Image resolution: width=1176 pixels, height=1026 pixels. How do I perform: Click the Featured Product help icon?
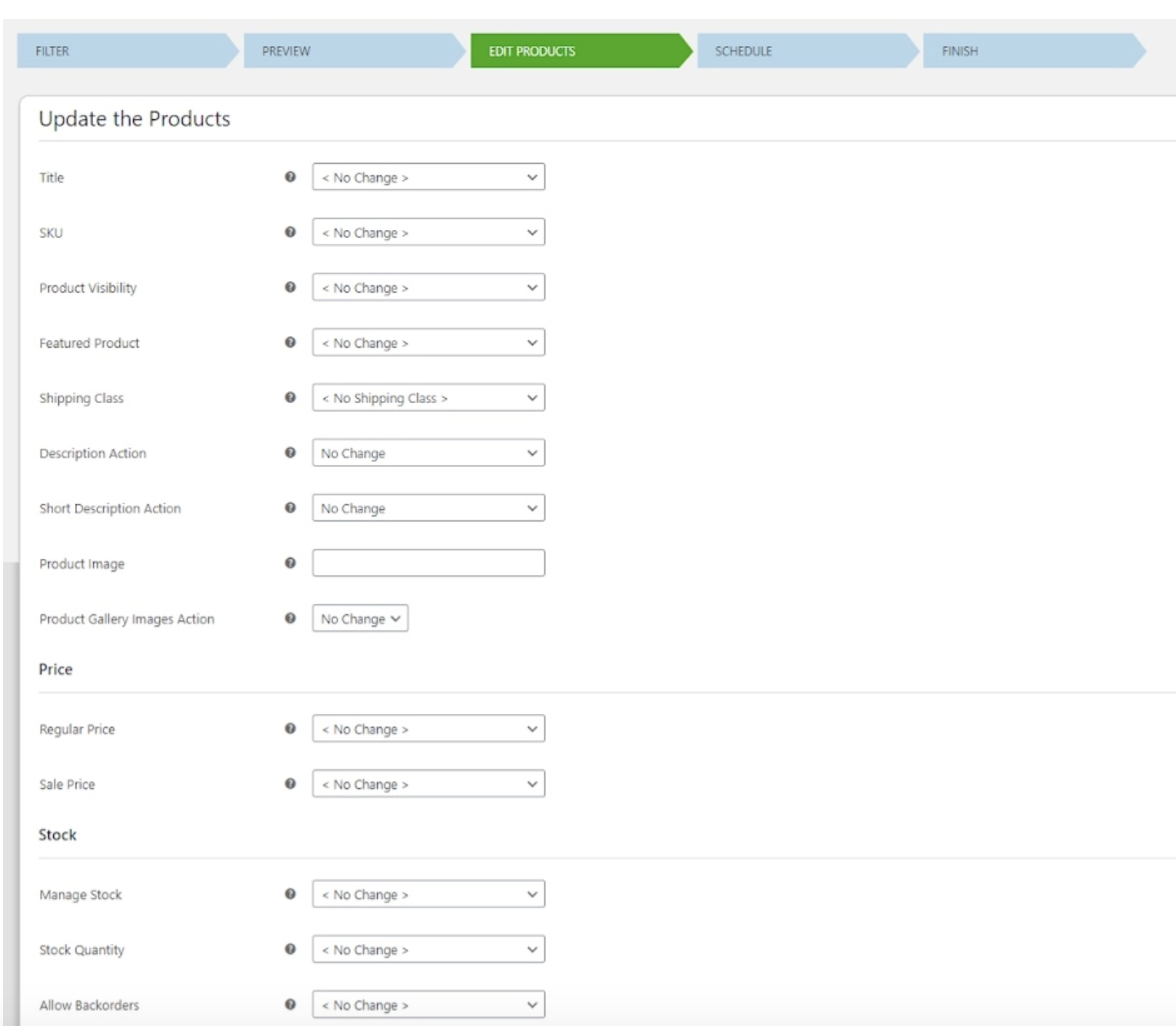click(290, 343)
